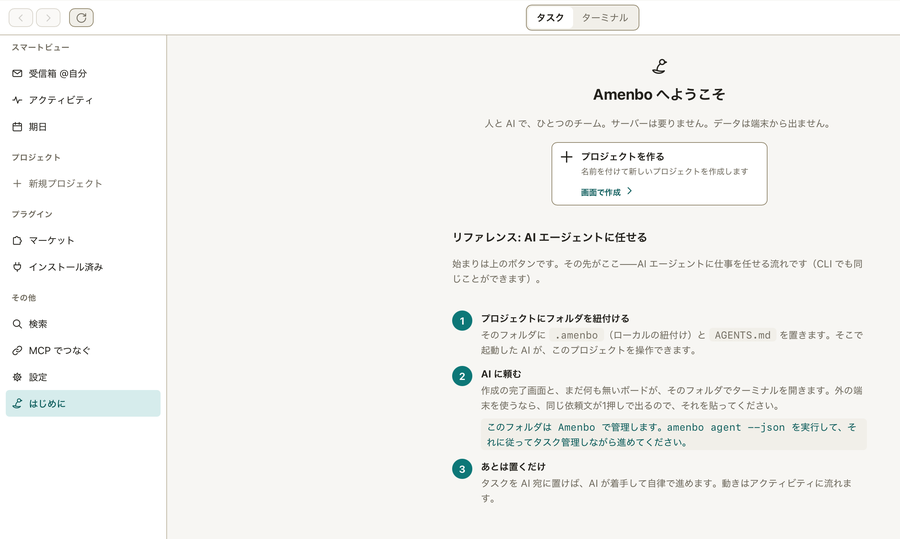The height and width of the screenshot is (539, 900).
Task: Click the amenbo agent --json prompt block
Action: point(674,435)
